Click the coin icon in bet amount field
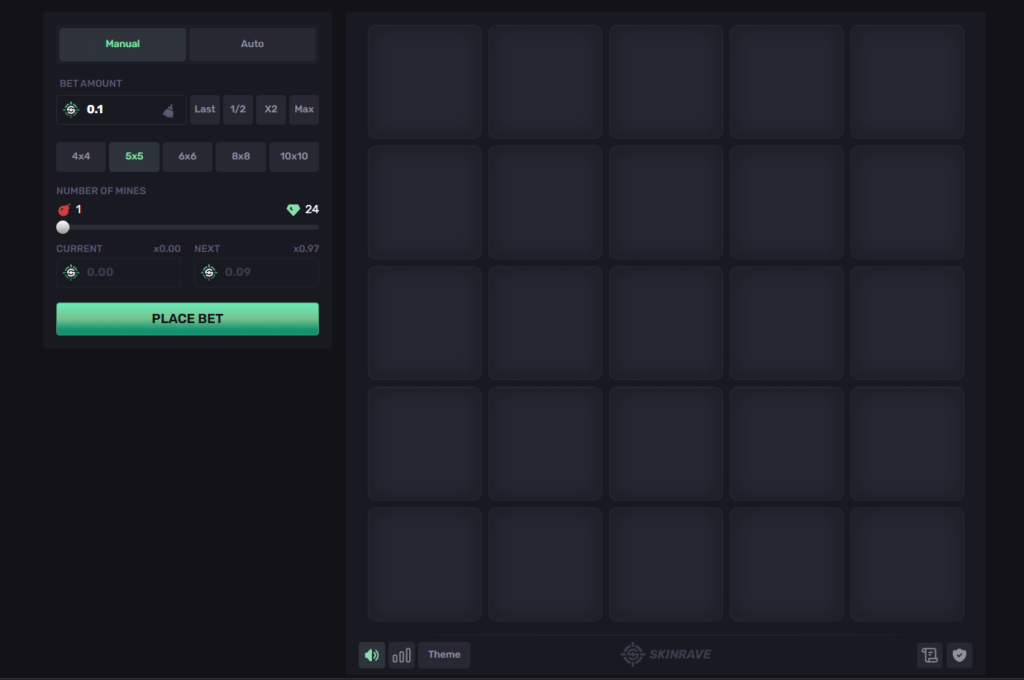The height and width of the screenshot is (680, 1024). [x=71, y=110]
